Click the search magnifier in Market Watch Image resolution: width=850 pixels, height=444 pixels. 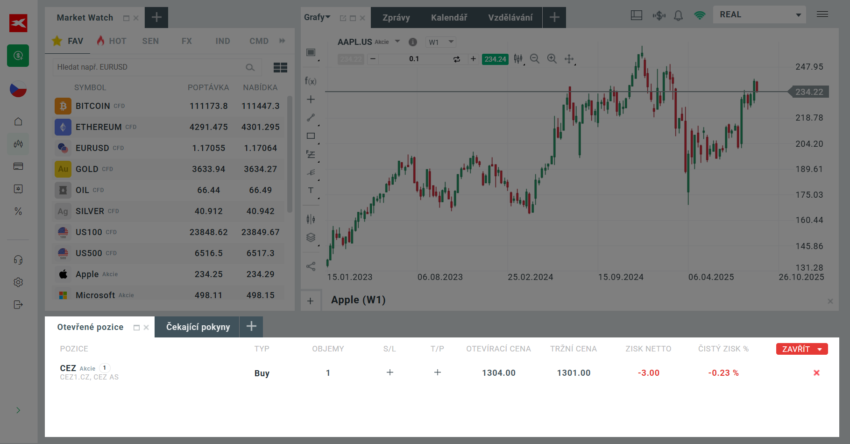coord(250,67)
